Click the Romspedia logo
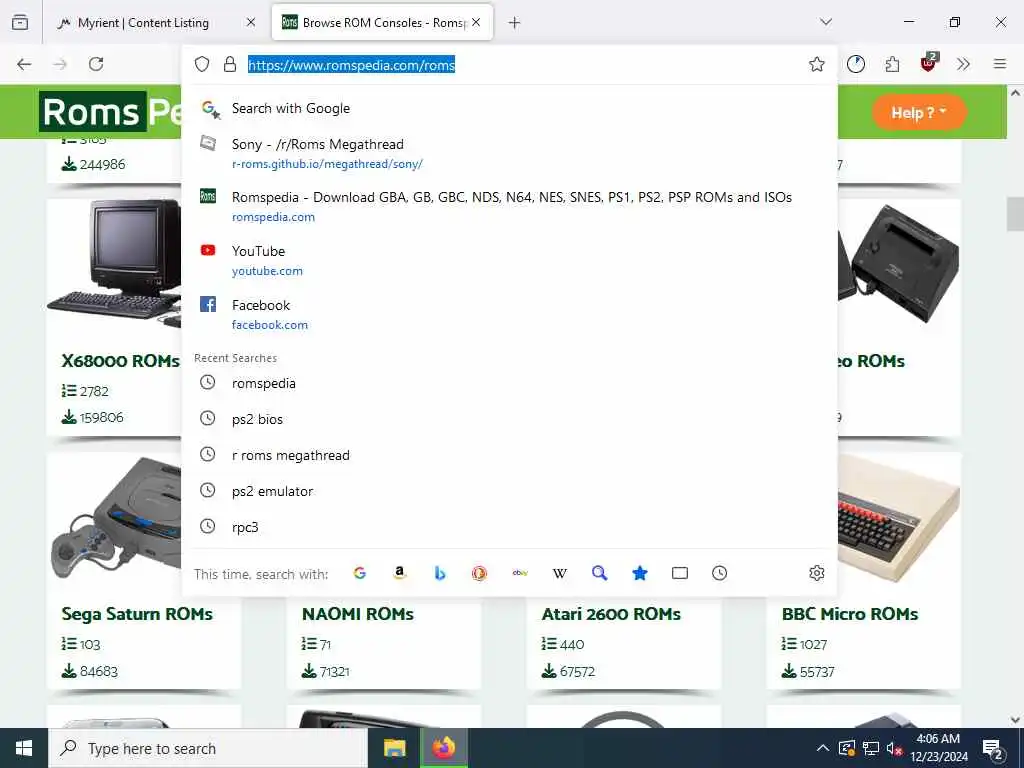 [x=111, y=112]
